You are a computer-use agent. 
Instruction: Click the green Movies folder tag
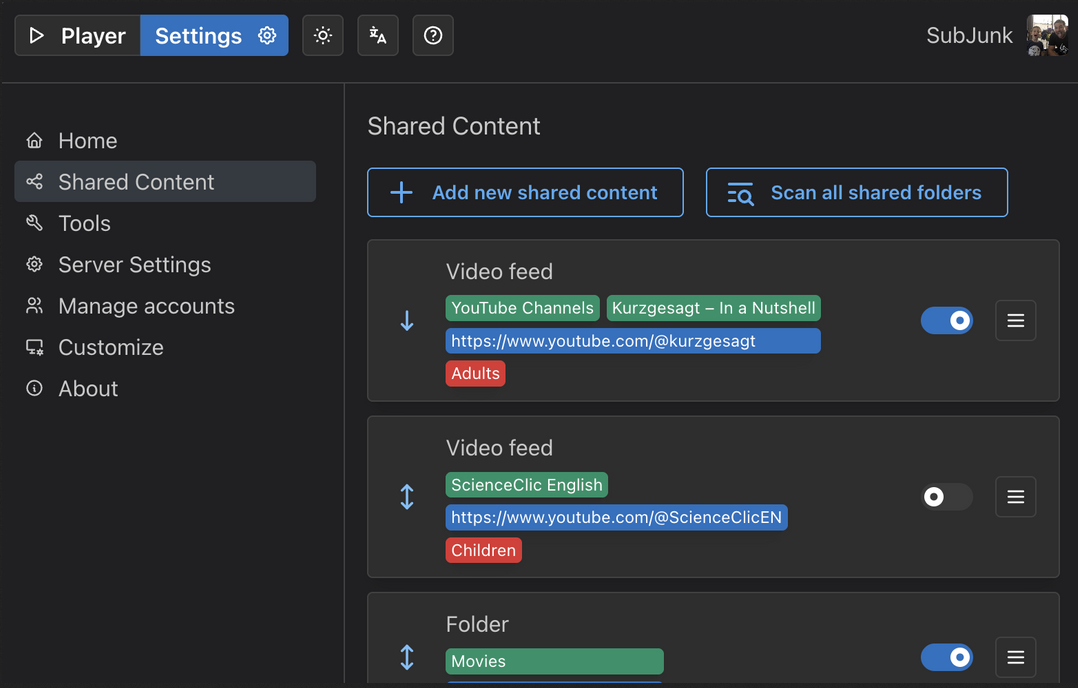[x=555, y=661]
